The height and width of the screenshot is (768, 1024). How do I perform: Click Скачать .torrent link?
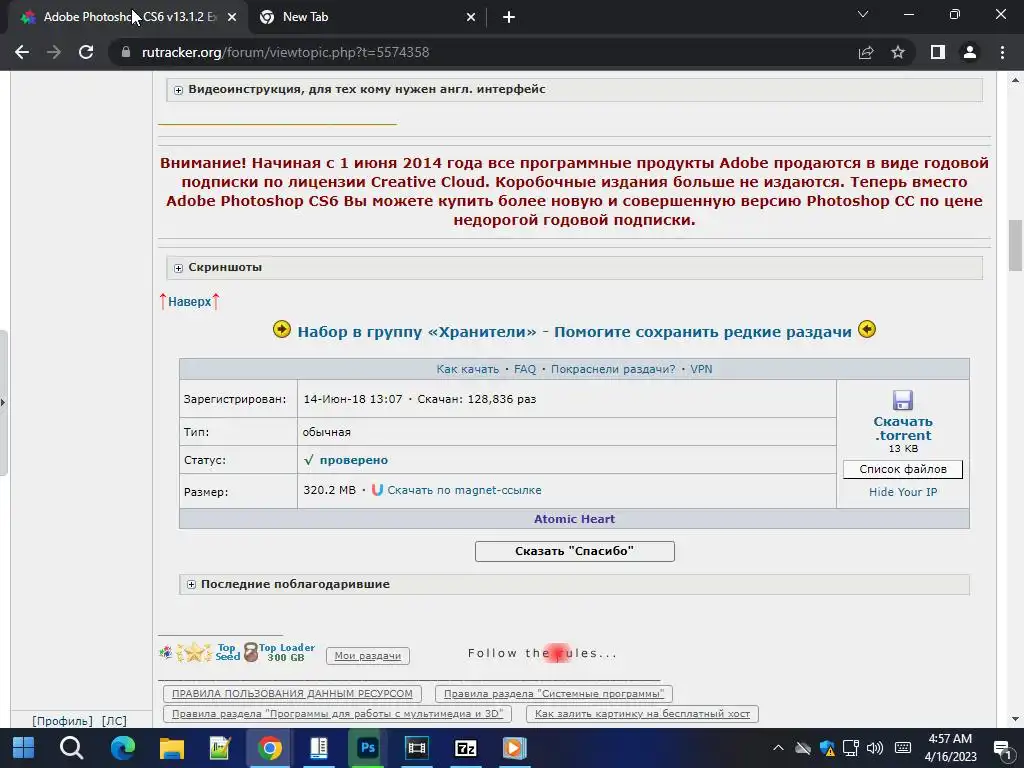(x=903, y=428)
